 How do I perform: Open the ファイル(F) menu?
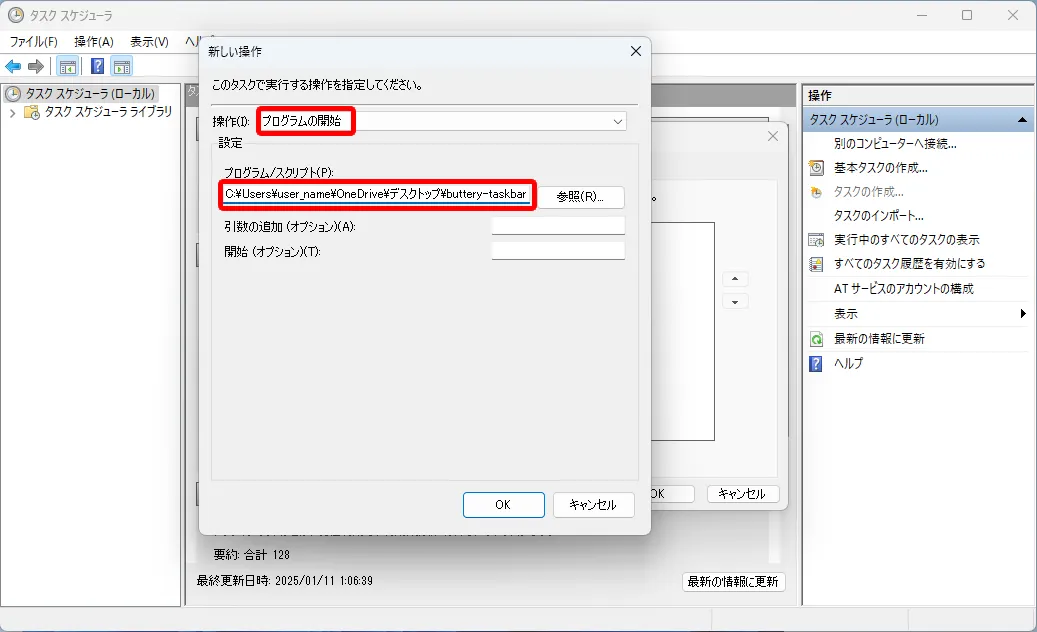[x=34, y=42]
